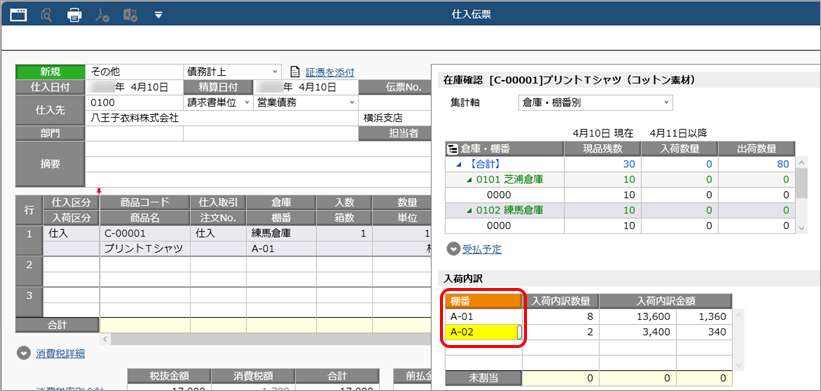Image resolution: width=821 pixels, height=391 pixels.
Task: Export slip to Excel icon
Action: pos(130,15)
